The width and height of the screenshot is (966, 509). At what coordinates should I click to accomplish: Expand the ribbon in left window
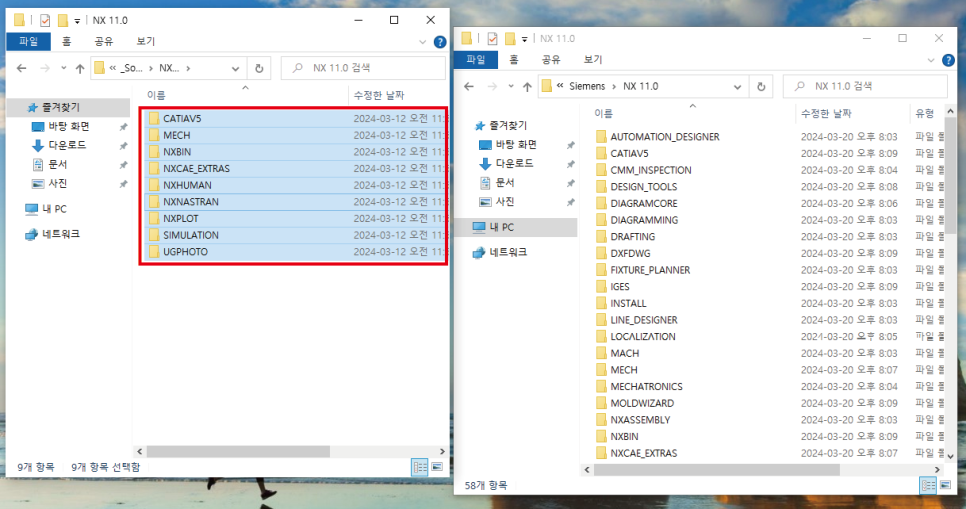pyautogui.click(x=423, y=42)
